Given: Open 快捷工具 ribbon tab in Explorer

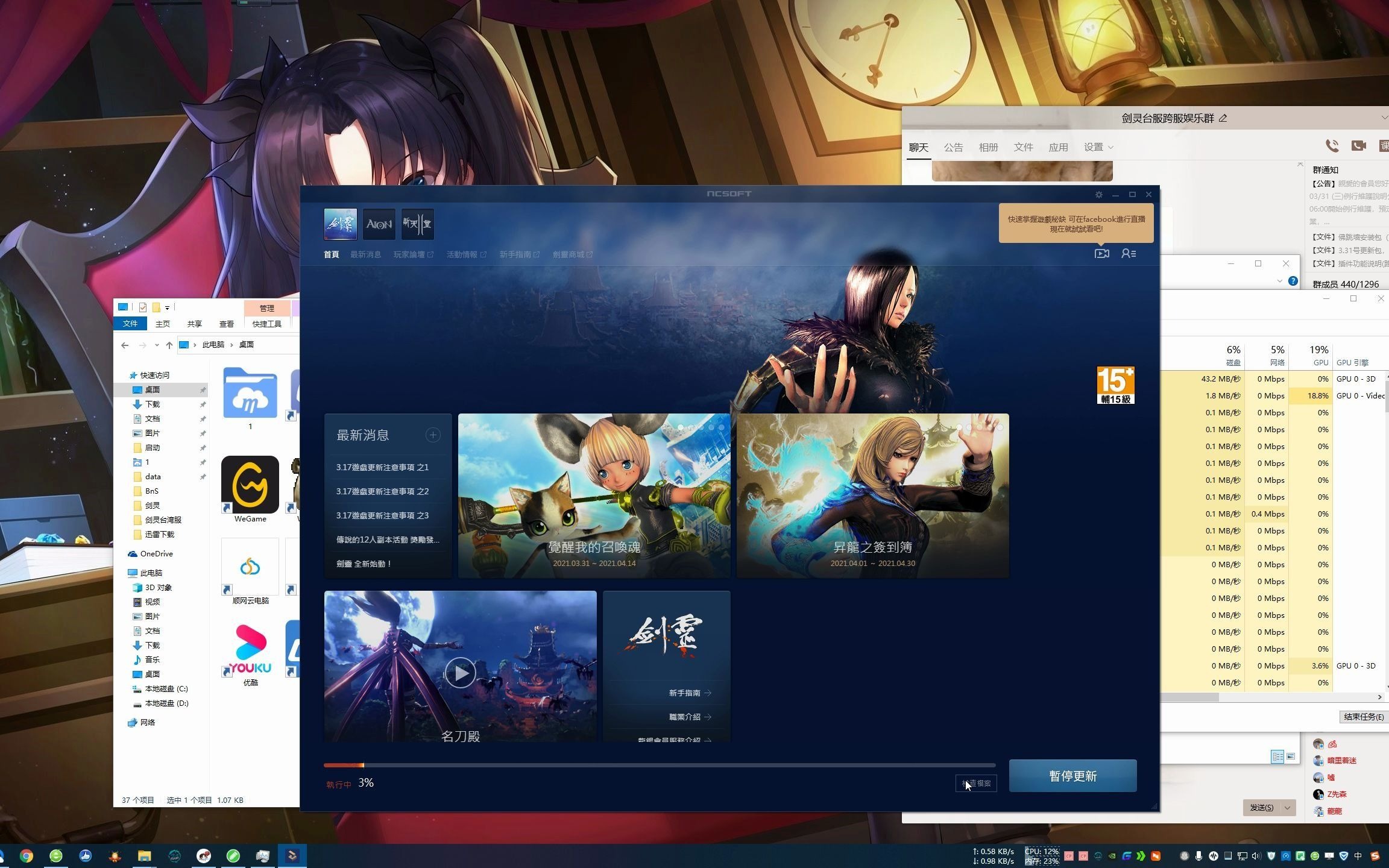Looking at the screenshot, I should [x=267, y=324].
